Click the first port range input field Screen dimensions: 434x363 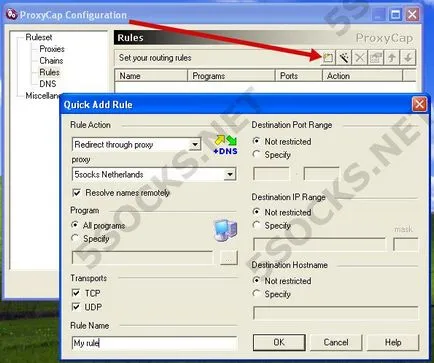click(x=271, y=174)
